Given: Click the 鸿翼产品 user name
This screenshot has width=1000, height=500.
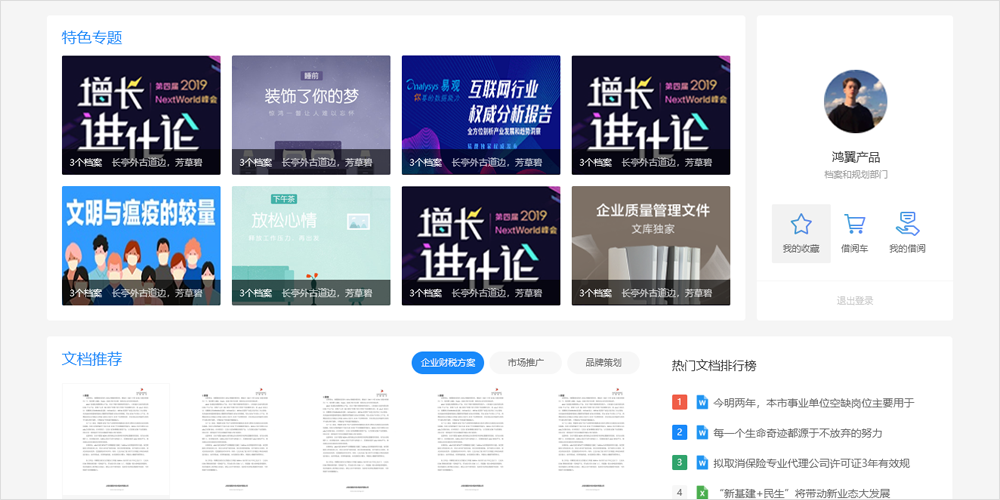Looking at the screenshot, I should point(855,157).
